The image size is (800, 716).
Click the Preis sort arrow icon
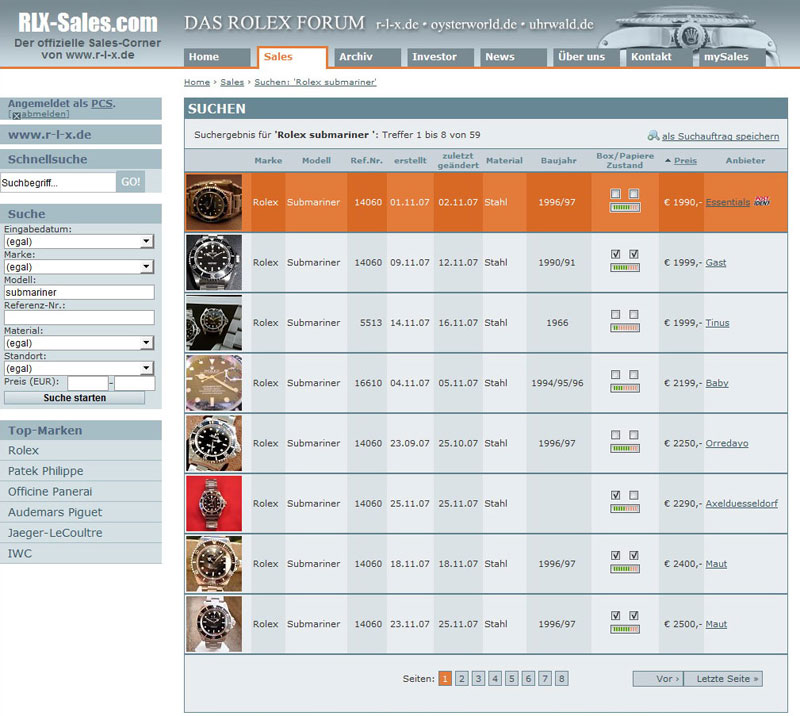(x=667, y=161)
